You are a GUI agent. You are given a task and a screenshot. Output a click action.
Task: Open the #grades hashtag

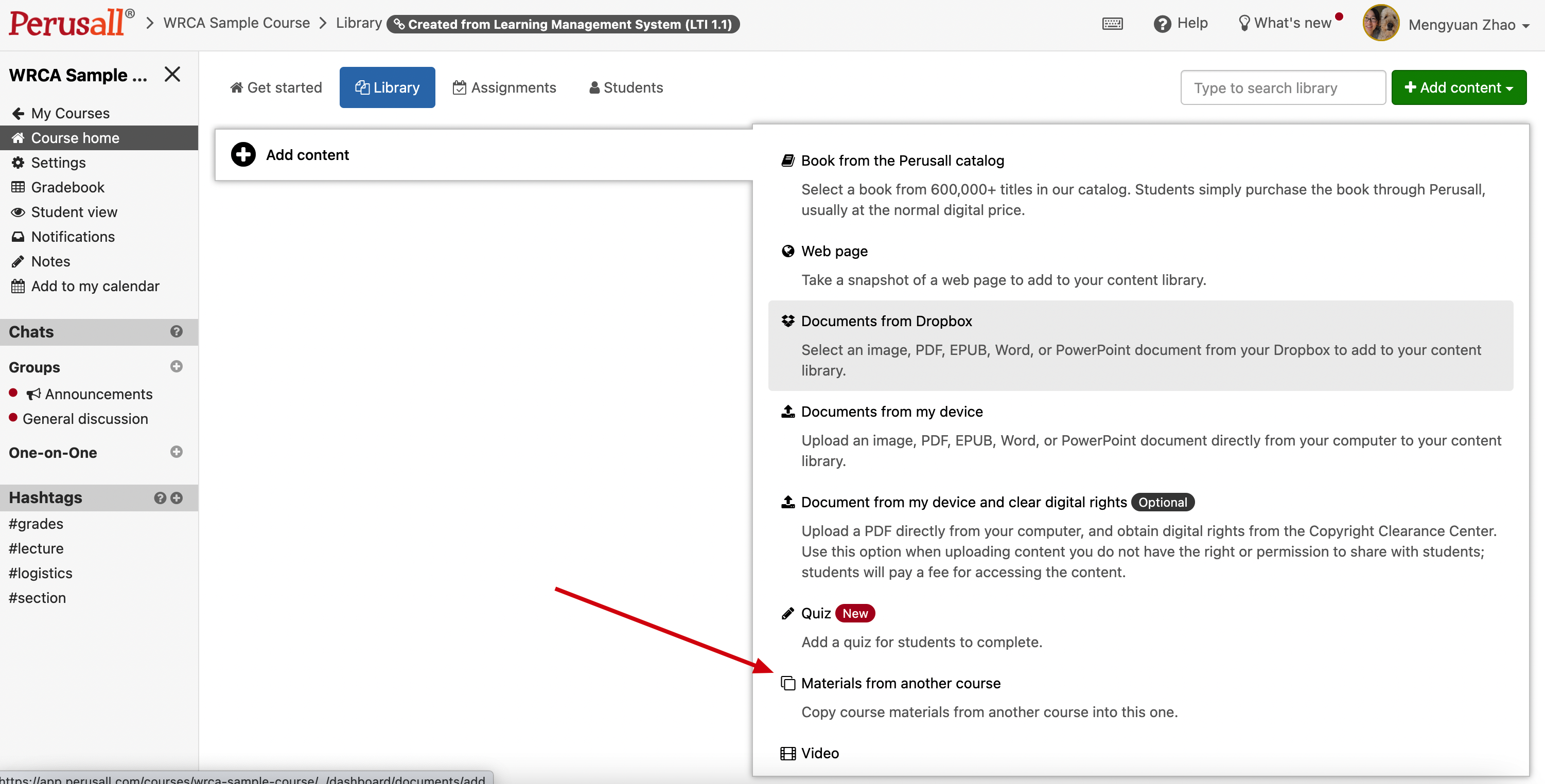point(36,524)
